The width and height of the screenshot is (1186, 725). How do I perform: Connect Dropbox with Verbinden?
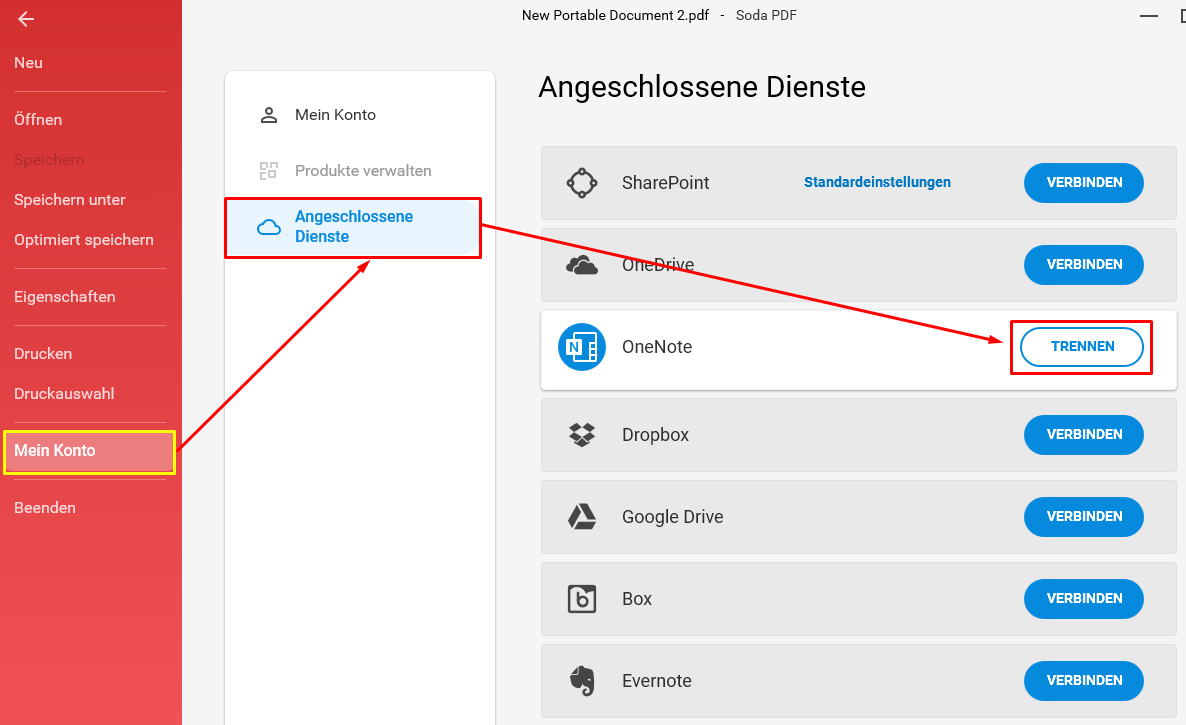click(x=1084, y=435)
